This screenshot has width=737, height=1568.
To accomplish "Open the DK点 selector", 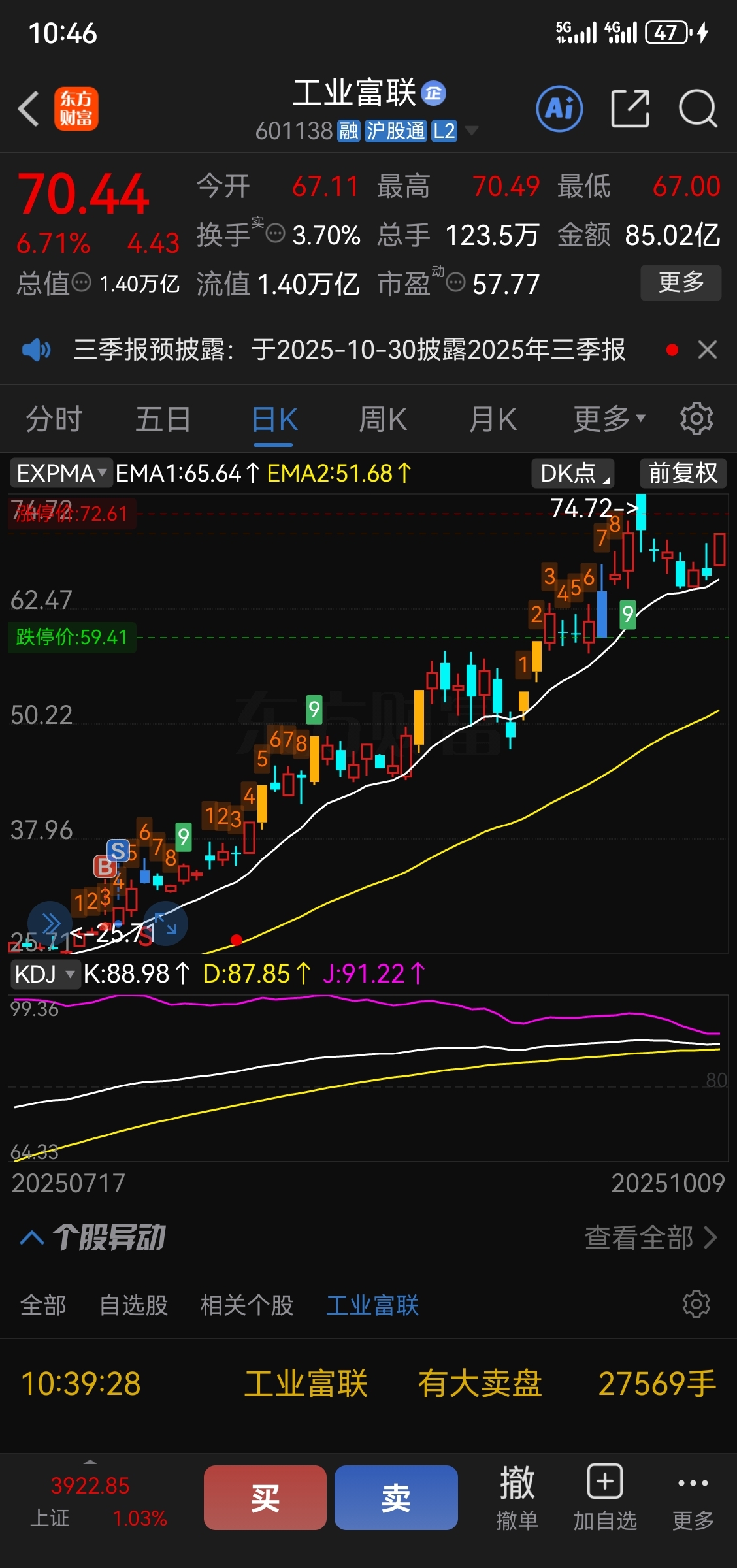I will 573,473.
